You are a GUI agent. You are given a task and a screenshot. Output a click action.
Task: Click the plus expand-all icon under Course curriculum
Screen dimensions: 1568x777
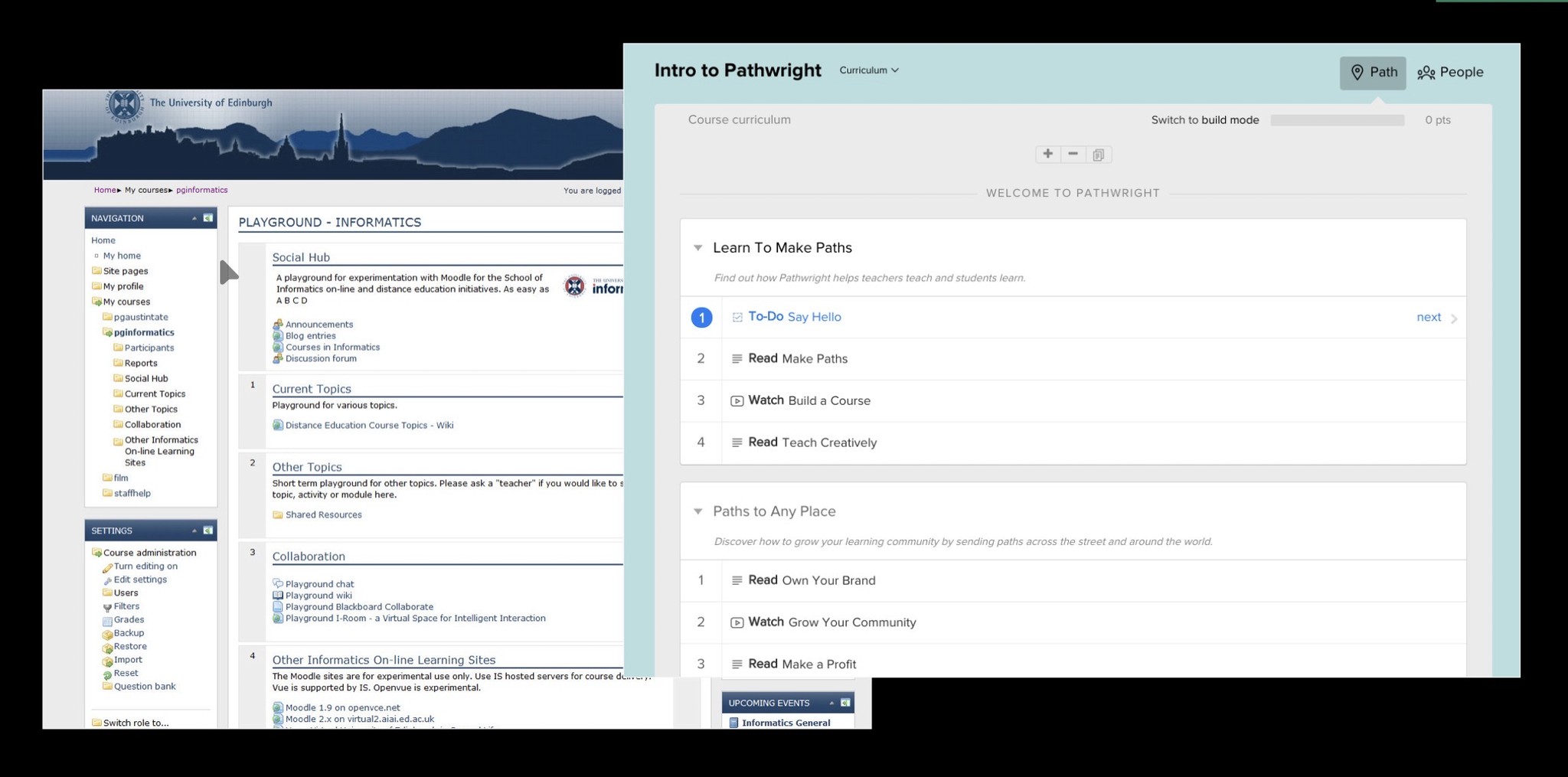[1047, 154]
